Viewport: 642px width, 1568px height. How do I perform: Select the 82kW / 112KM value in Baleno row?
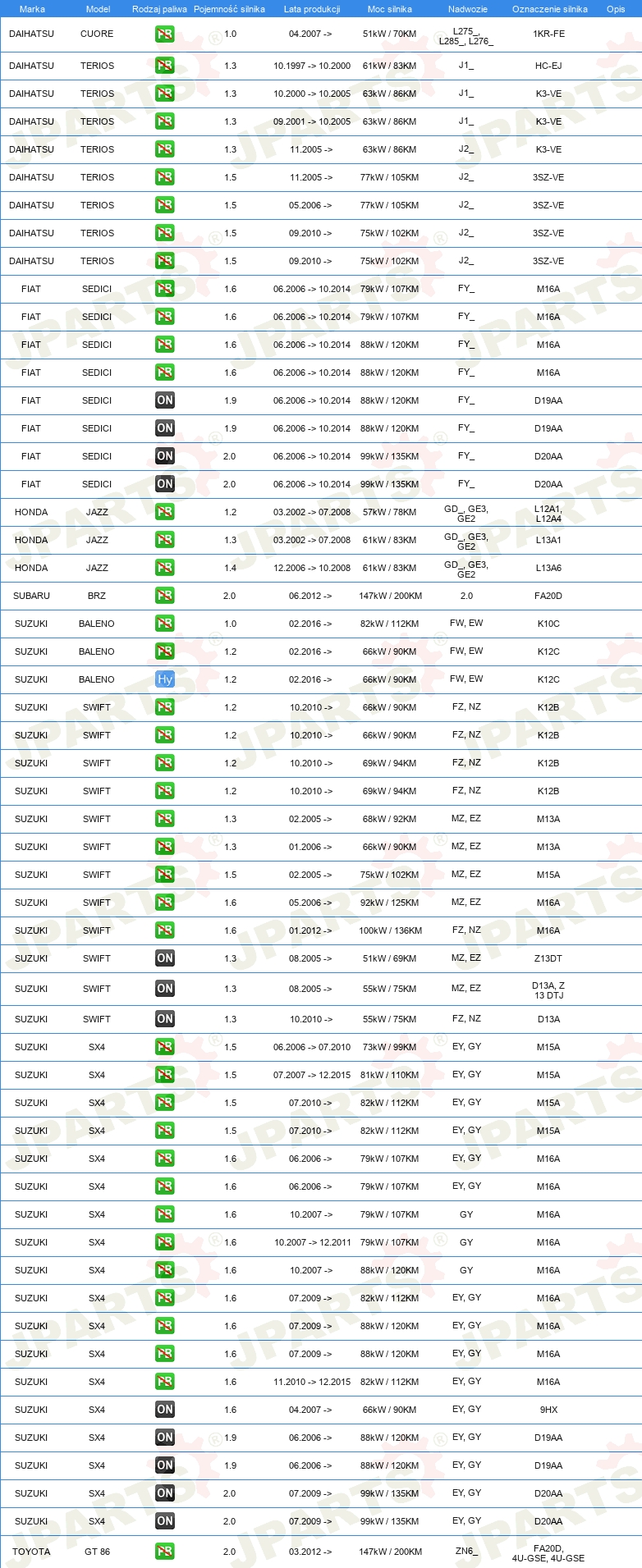coord(389,624)
